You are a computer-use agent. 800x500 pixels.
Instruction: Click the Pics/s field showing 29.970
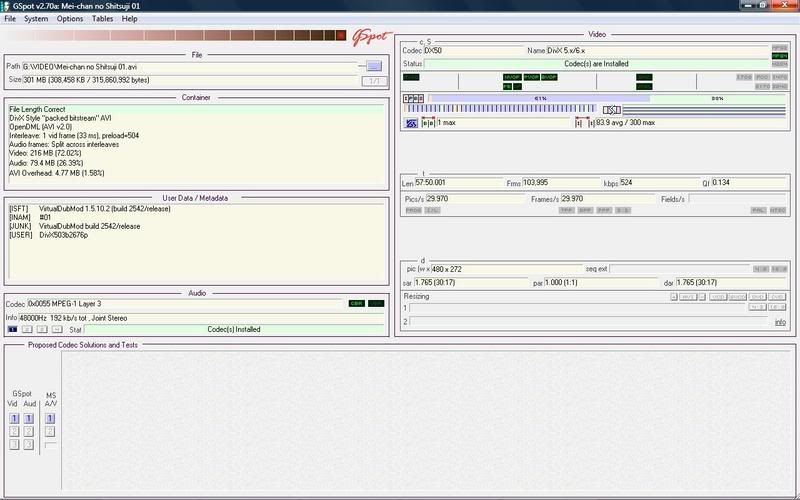475,199
